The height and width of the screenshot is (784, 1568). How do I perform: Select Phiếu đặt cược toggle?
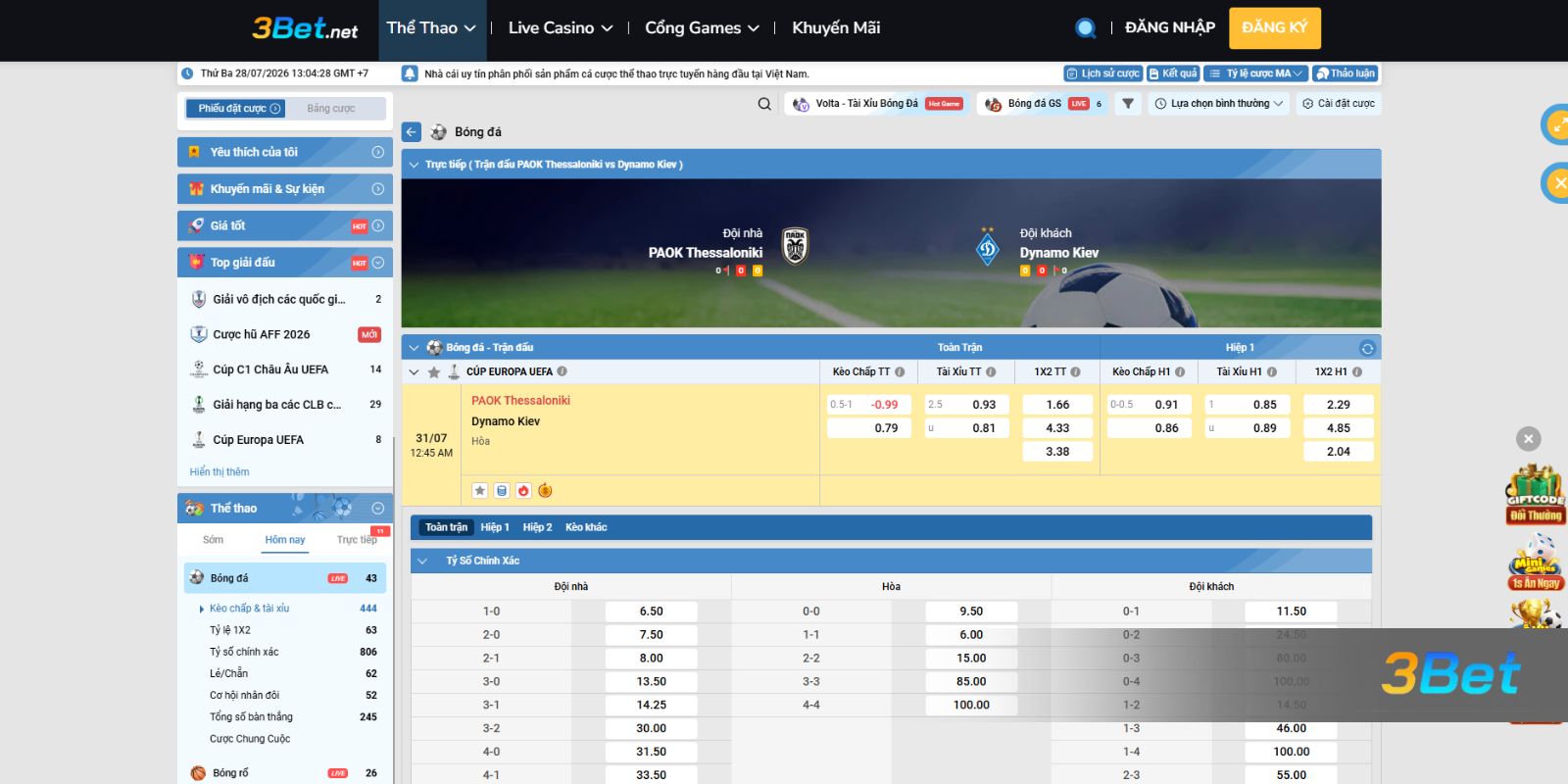tap(235, 109)
